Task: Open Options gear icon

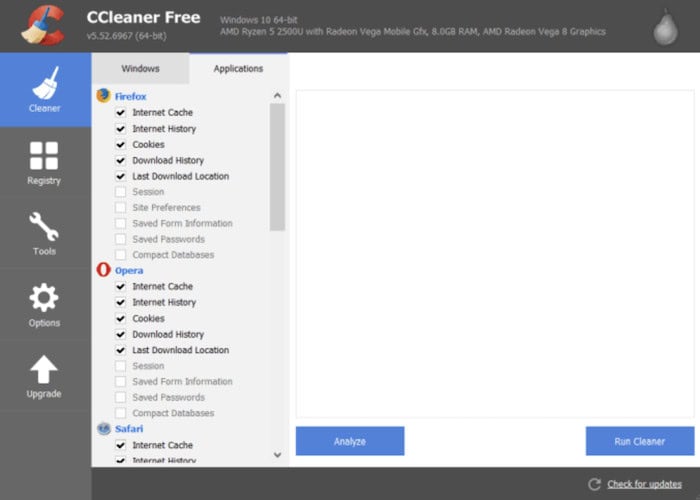Action: (x=44, y=297)
